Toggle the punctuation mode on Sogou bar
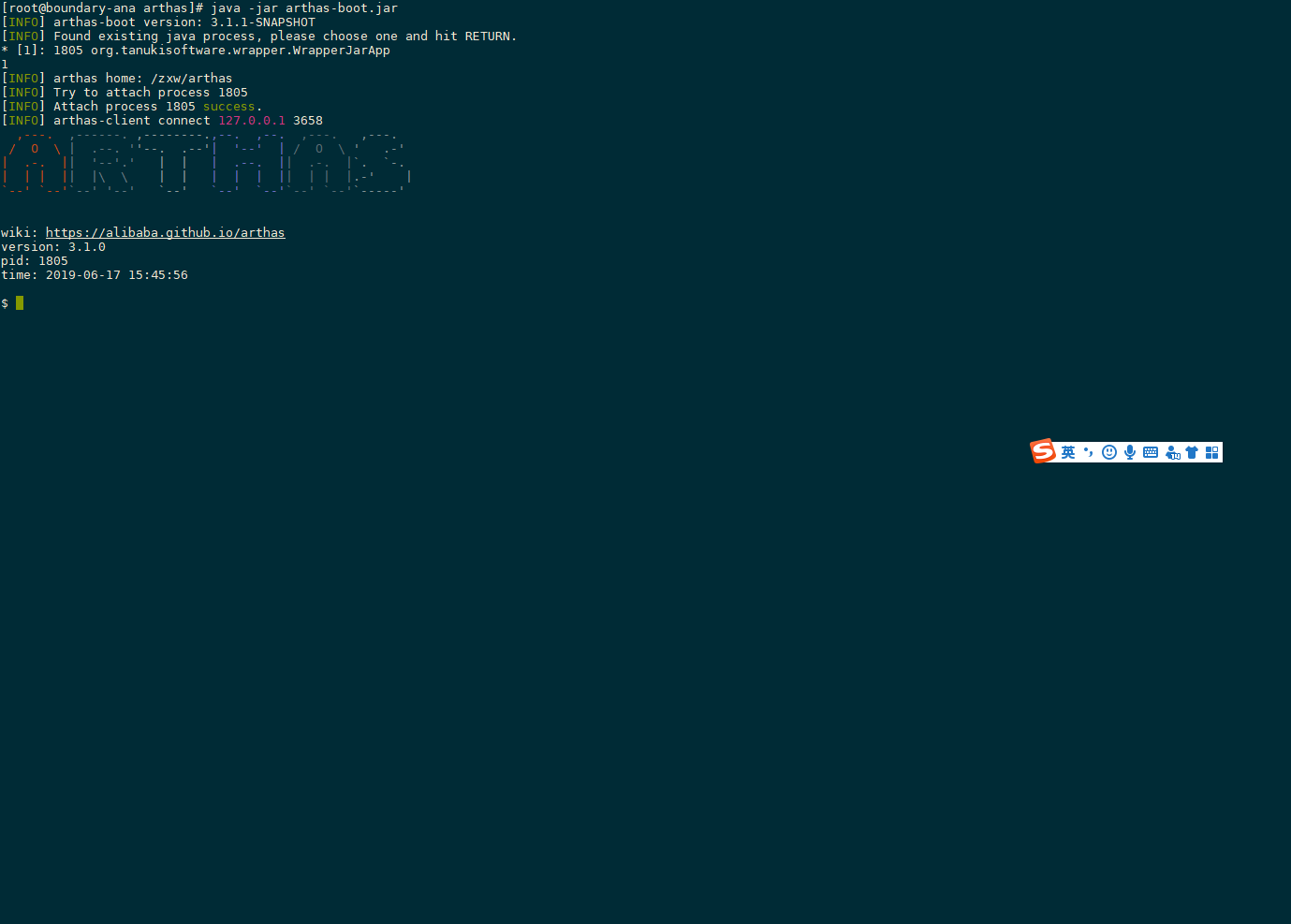 tap(1089, 452)
